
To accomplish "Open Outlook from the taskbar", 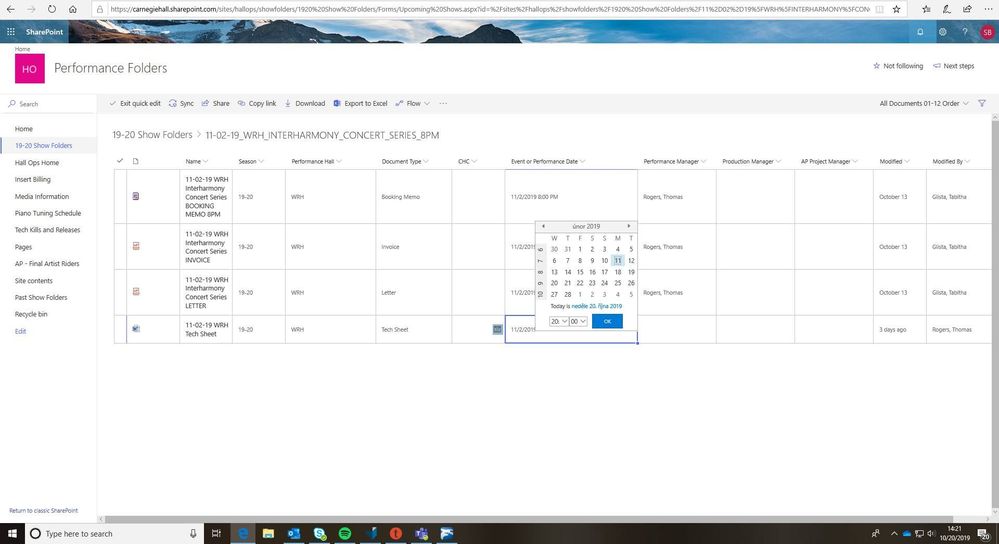I will (294, 533).
